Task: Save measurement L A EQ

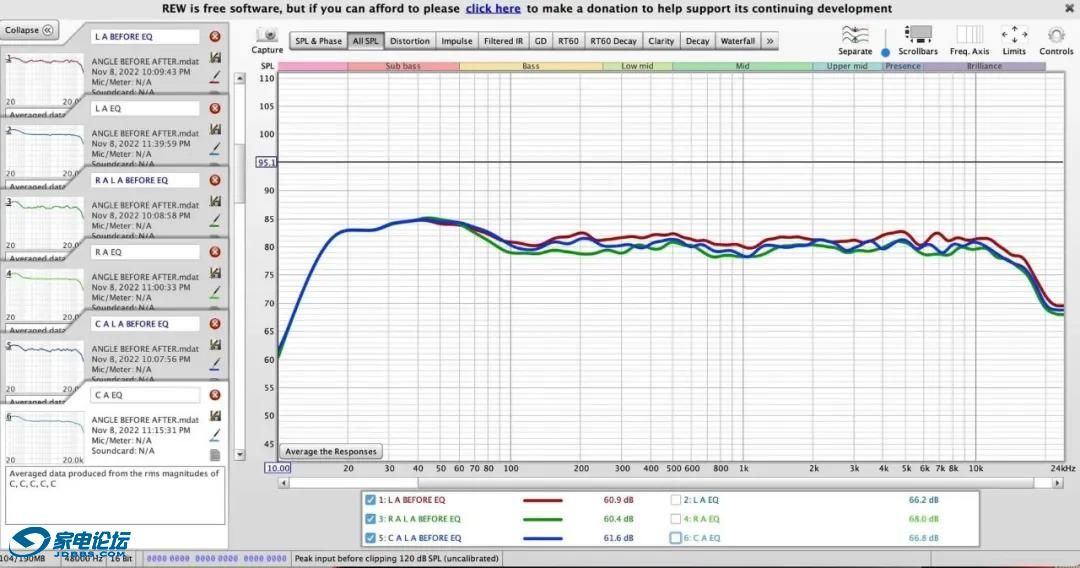Action: click(216, 129)
